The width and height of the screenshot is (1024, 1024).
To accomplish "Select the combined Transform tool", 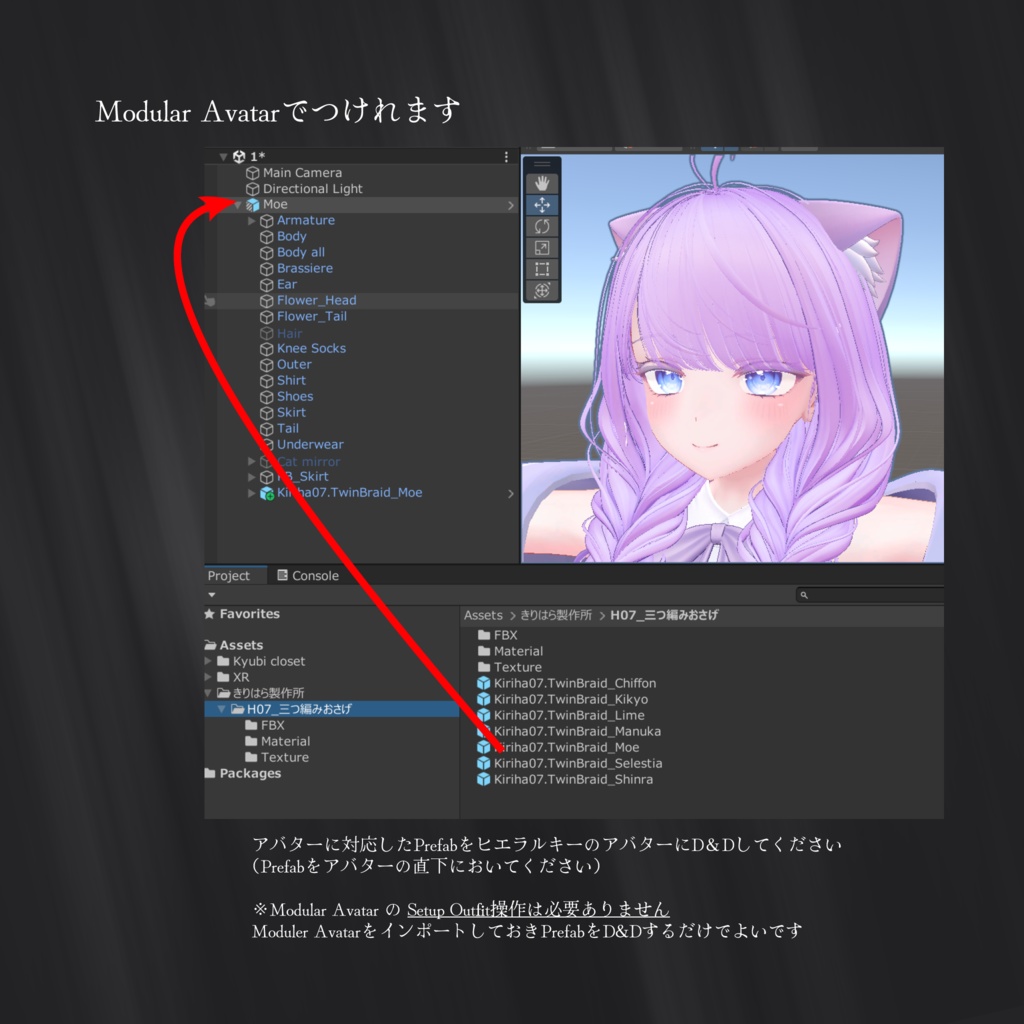I will click(x=541, y=291).
